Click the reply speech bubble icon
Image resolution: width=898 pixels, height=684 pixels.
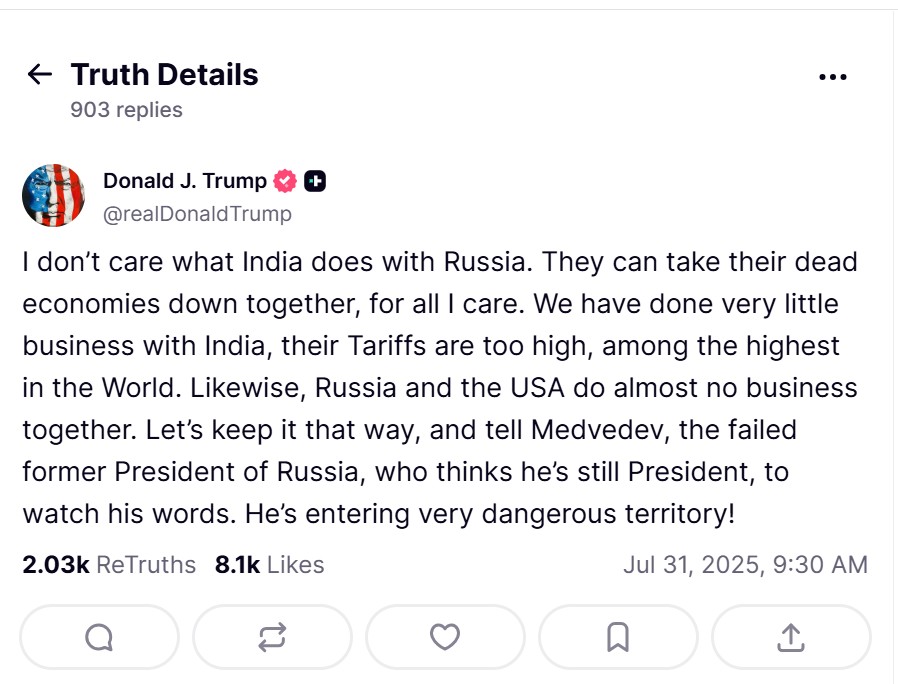pyautogui.click(x=99, y=637)
